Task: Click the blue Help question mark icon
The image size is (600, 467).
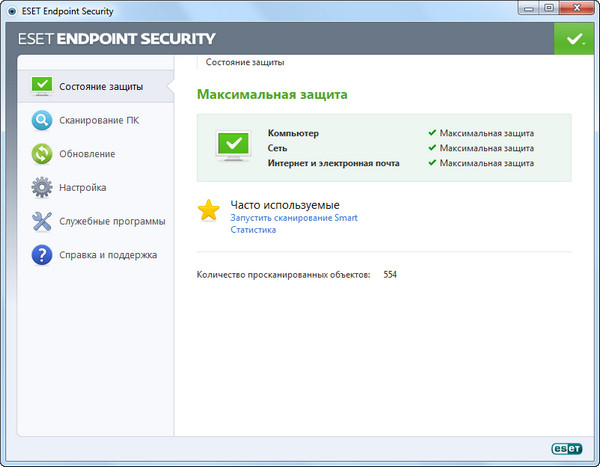Action: pos(41,255)
